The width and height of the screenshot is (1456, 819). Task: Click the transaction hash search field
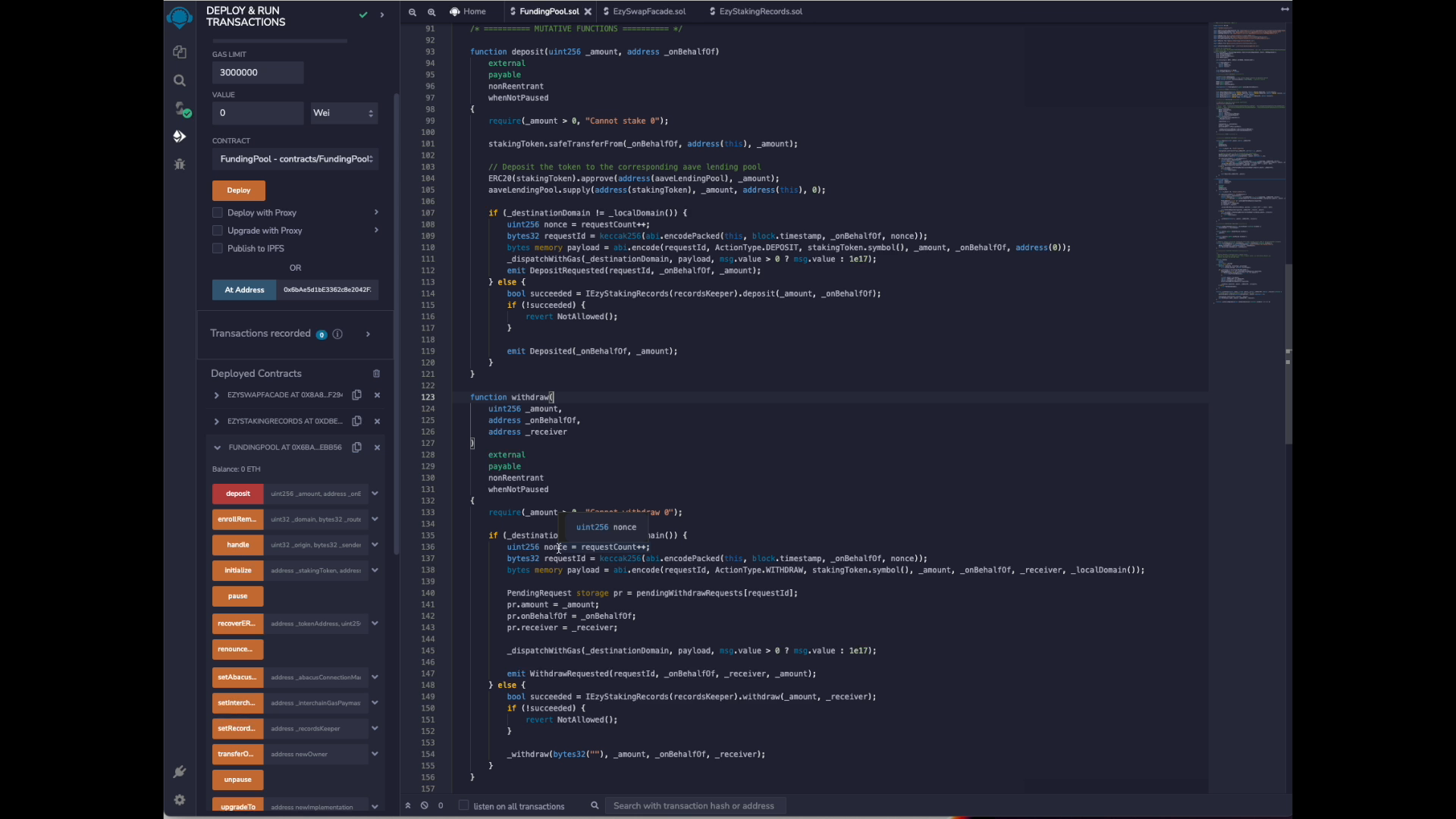(695, 805)
